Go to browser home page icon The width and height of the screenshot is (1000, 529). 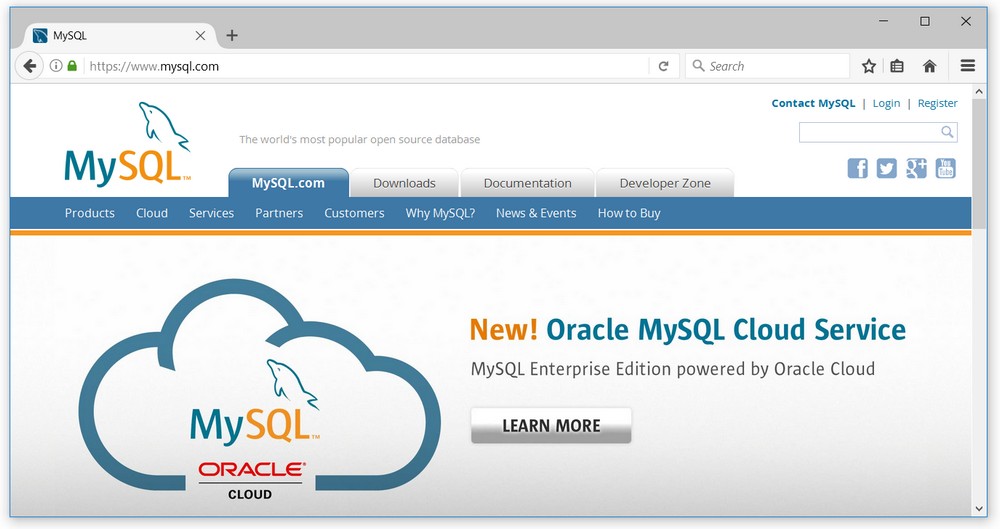(x=929, y=66)
